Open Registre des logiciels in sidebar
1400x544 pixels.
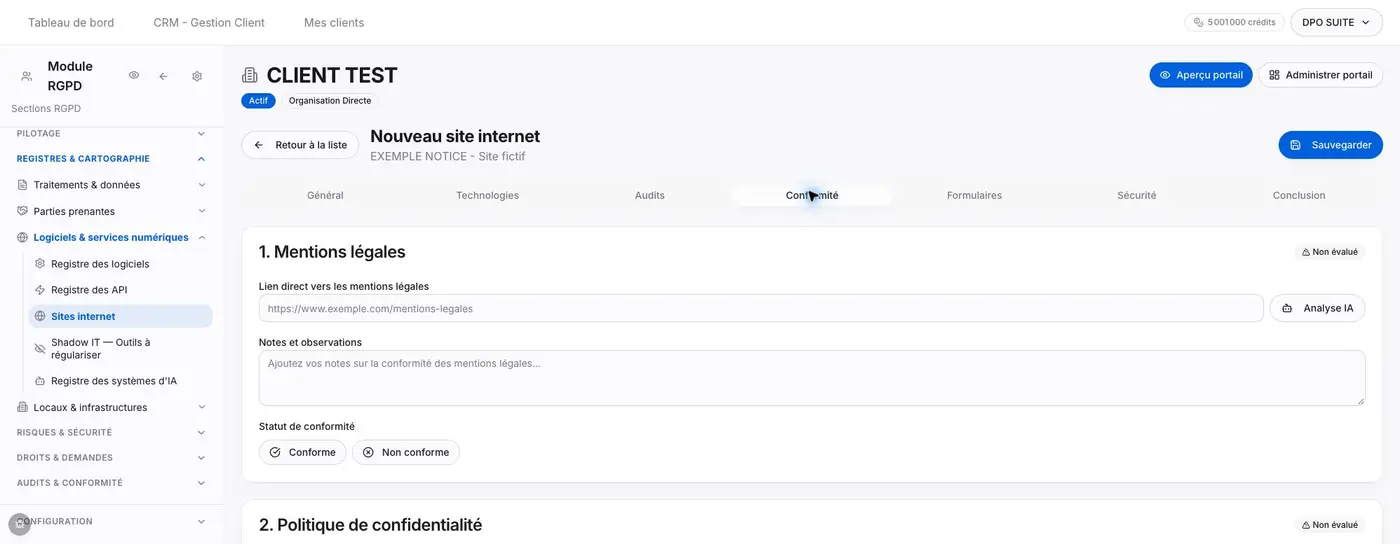[100, 264]
